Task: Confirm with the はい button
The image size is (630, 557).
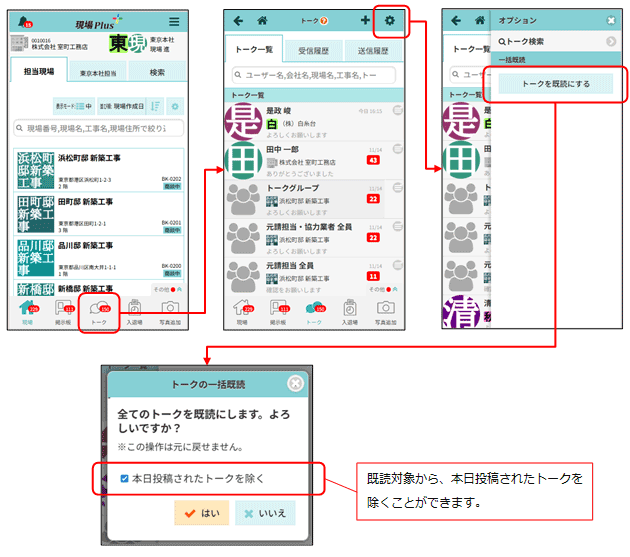Action: pyautogui.click(x=201, y=513)
